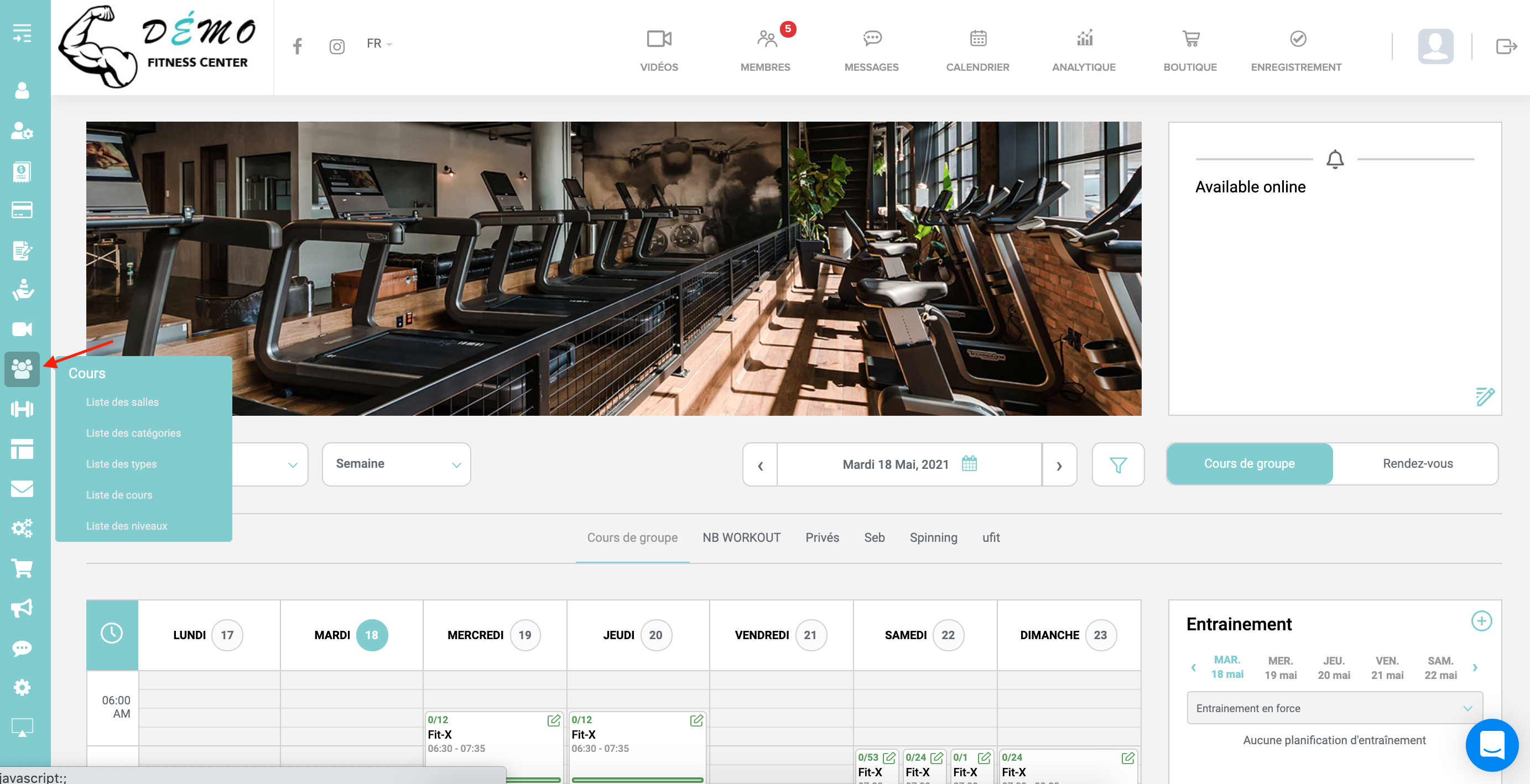Expand Entrainement en force dropdown
The width and height of the screenshot is (1530, 784).
[1334, 708]
